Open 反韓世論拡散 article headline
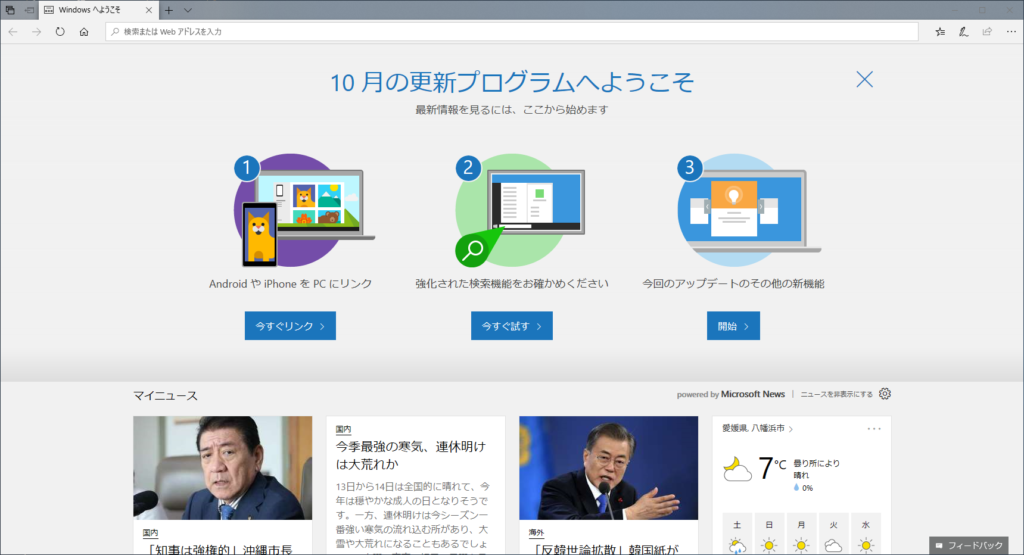The width and height of the screenshot is (1024, 555). (x=607, y=549)
